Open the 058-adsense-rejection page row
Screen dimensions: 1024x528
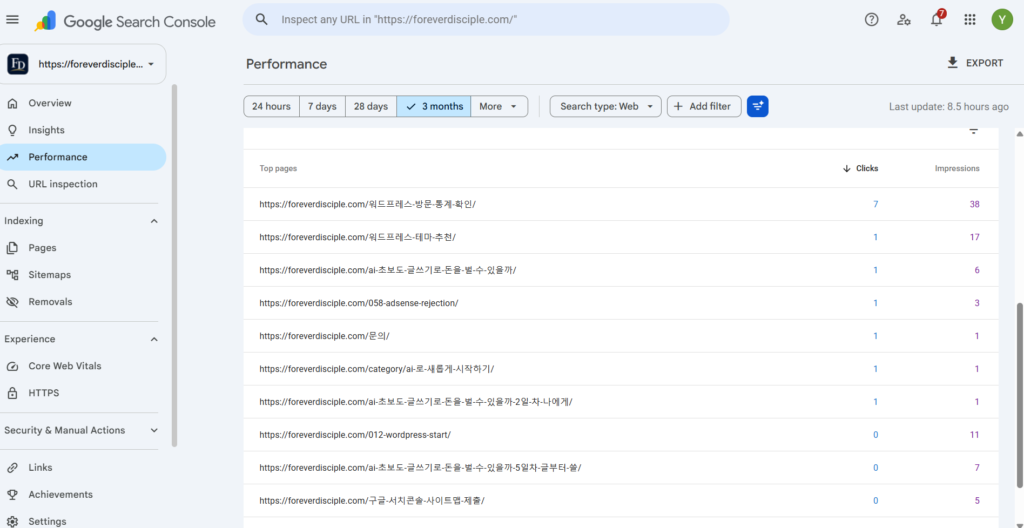pyautogui.click(x=620, y=303)
